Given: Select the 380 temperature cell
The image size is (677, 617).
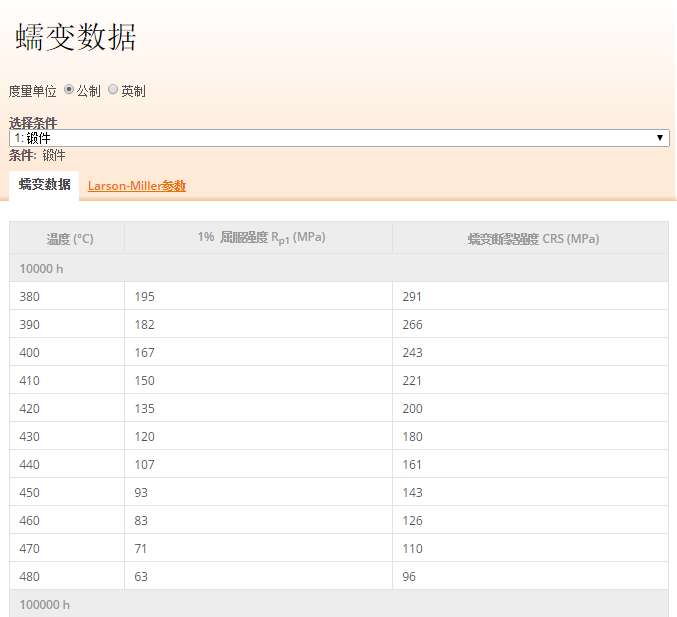Looking at the screenshot, I should point(30,296).
